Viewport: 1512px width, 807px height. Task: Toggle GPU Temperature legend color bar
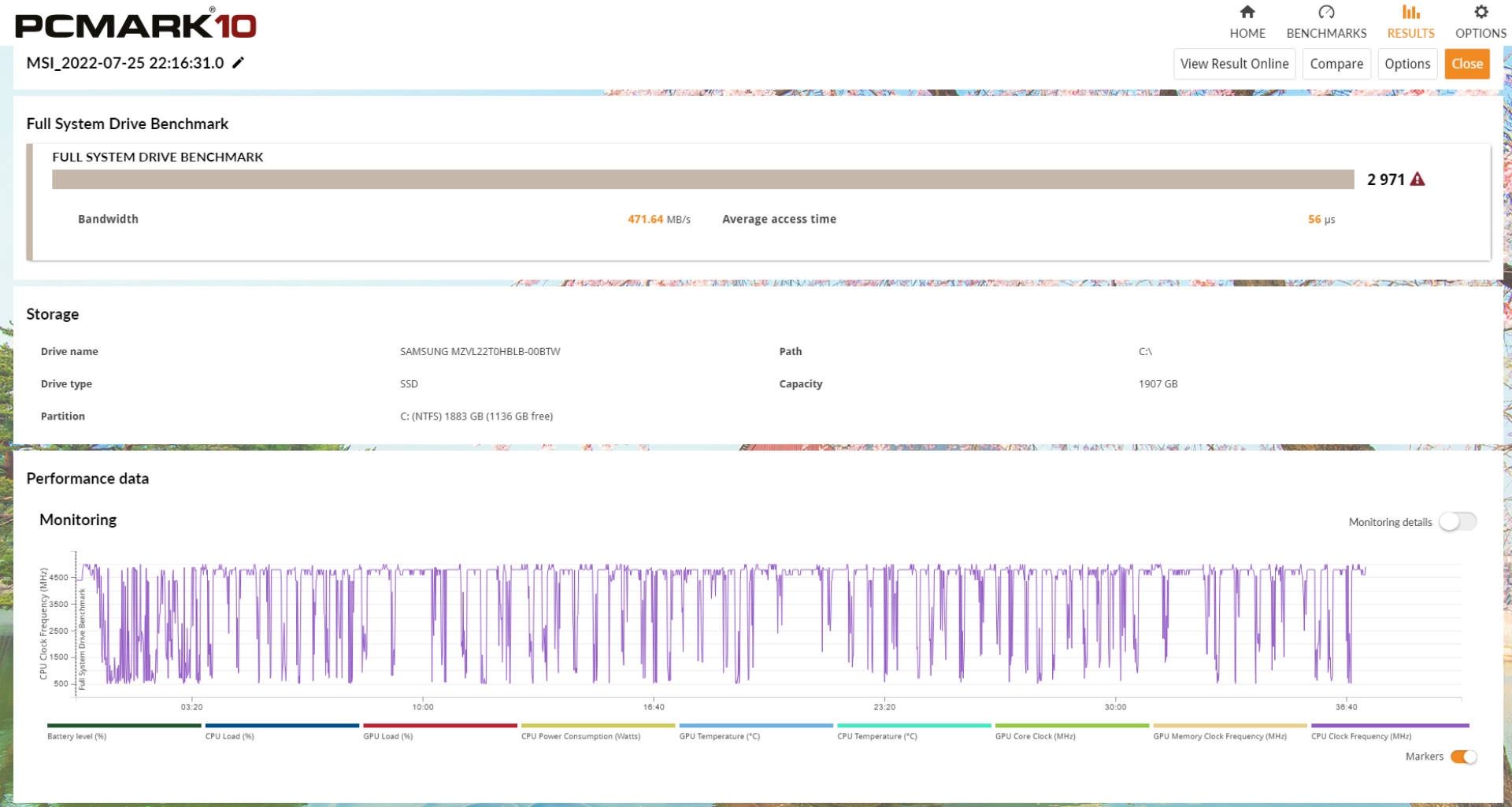756,725
